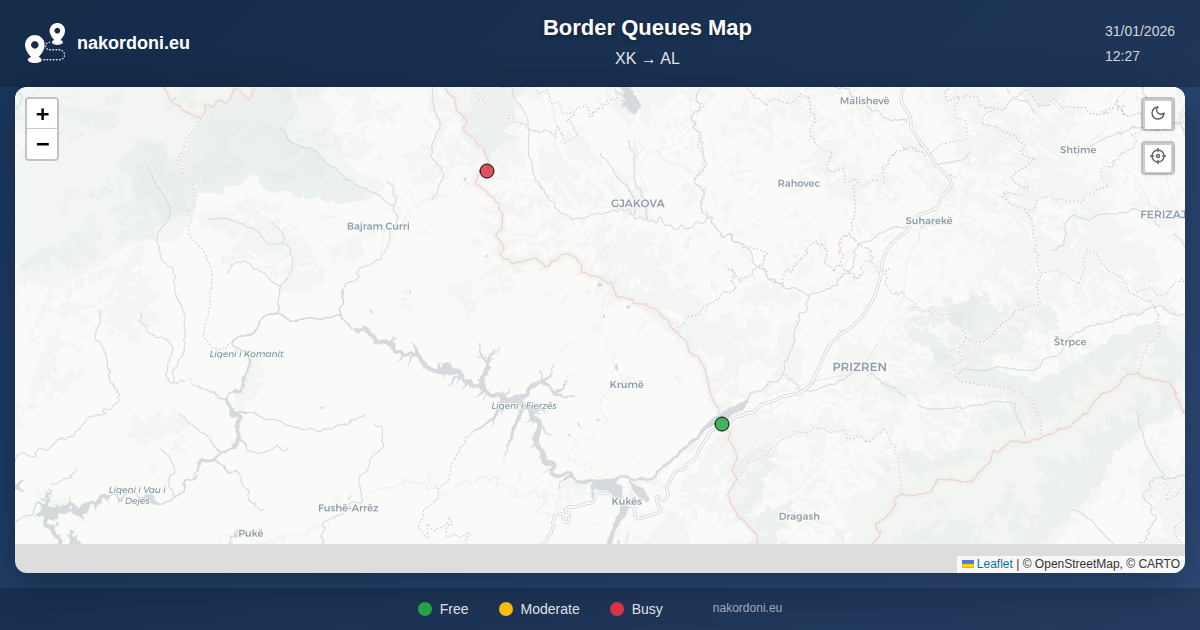Screen dimensions: 1200x630
Task: Click the red Busy legend dot
Action: point(617,609)
